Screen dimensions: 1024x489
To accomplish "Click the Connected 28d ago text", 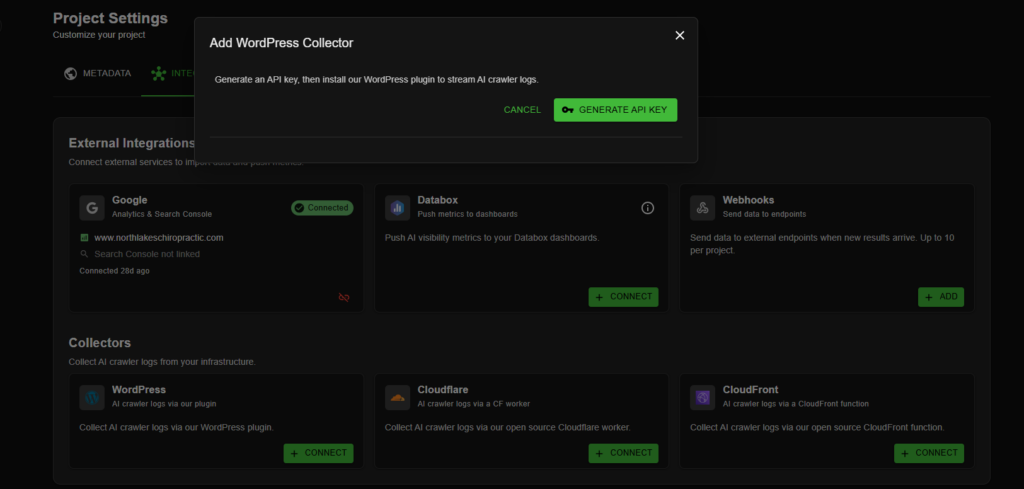I will point(114,270).
